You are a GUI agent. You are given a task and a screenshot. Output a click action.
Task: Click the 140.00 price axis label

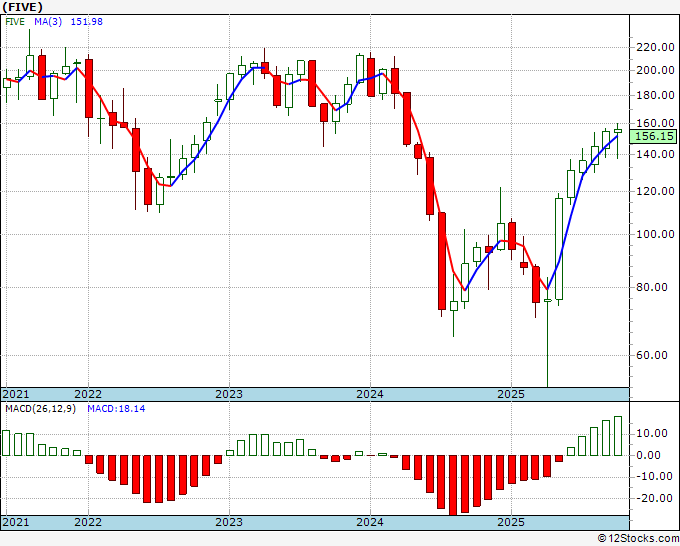click(x=655, y=154)
